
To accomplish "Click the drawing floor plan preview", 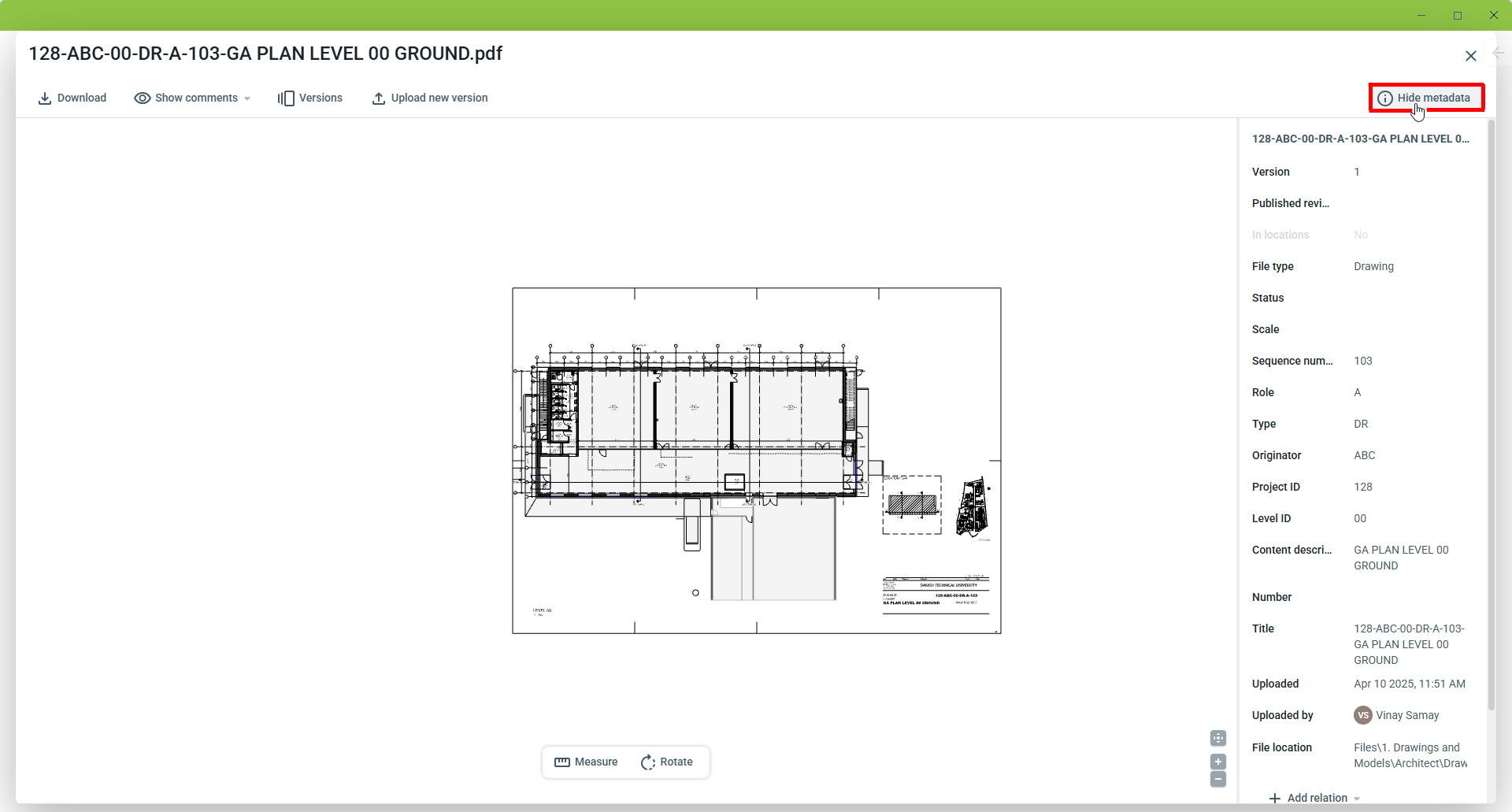I will tap(756, 461).
